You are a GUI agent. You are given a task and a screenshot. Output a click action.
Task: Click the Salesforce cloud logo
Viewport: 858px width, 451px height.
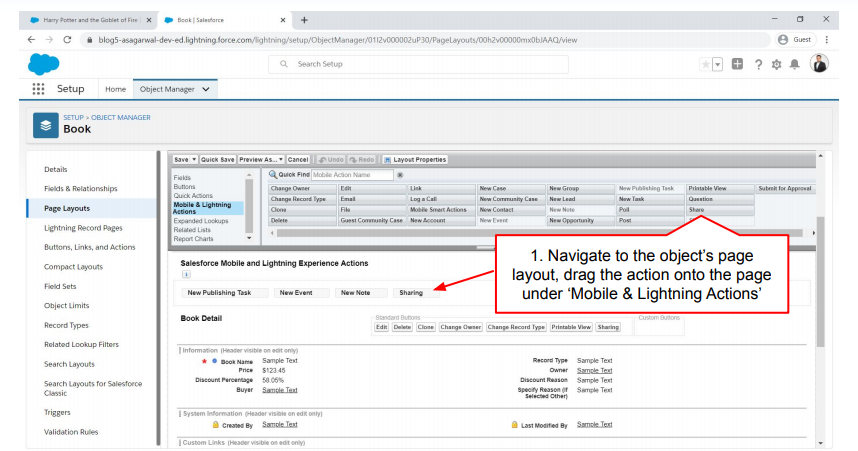point(43,64)
